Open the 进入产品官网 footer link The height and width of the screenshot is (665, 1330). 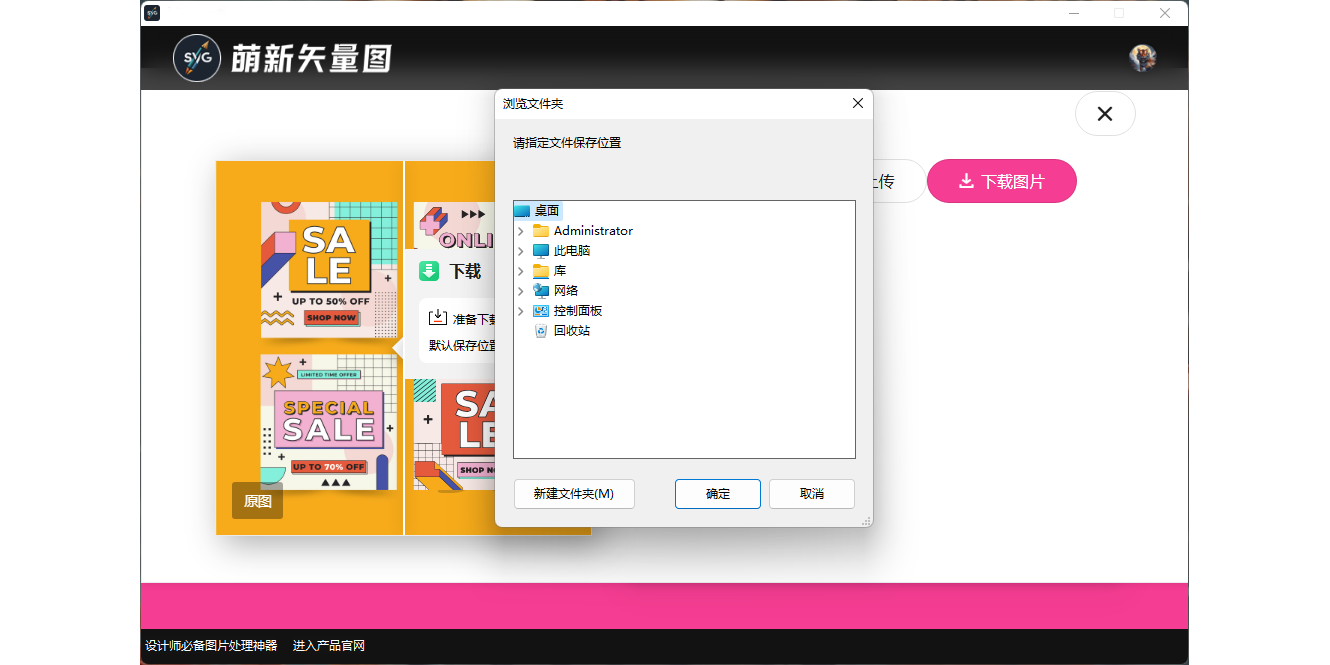(330, 645)
